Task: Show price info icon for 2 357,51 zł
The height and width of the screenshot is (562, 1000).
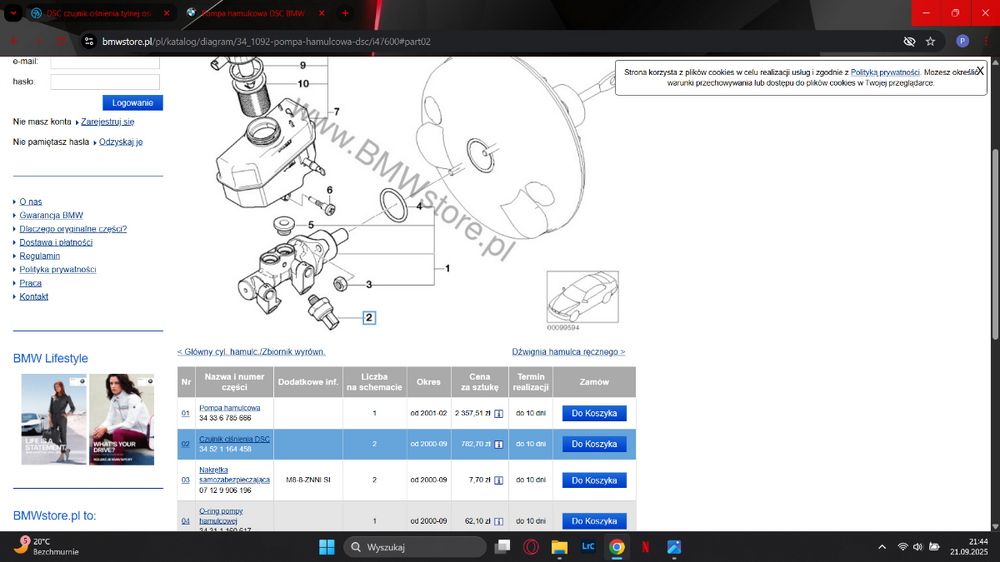Action: click(x=499, y=413)
